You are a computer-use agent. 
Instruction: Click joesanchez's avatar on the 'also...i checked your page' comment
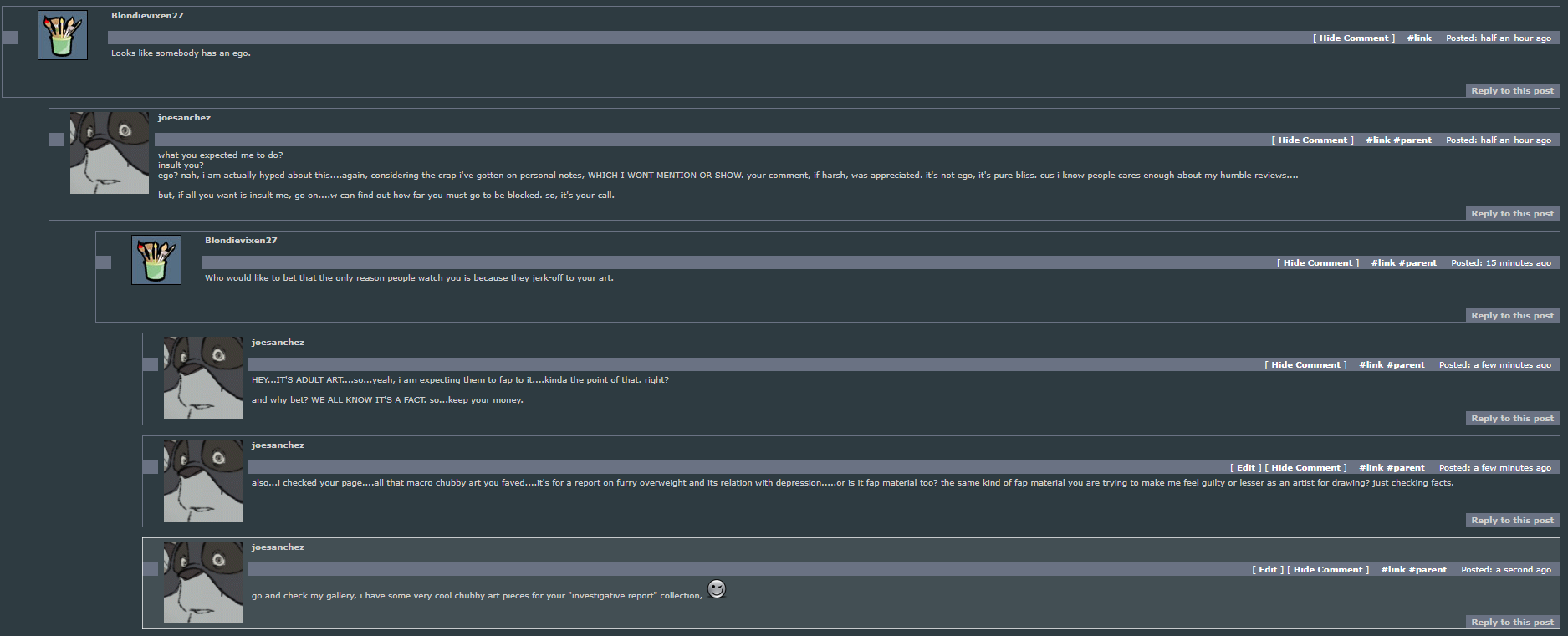point(203,481)
